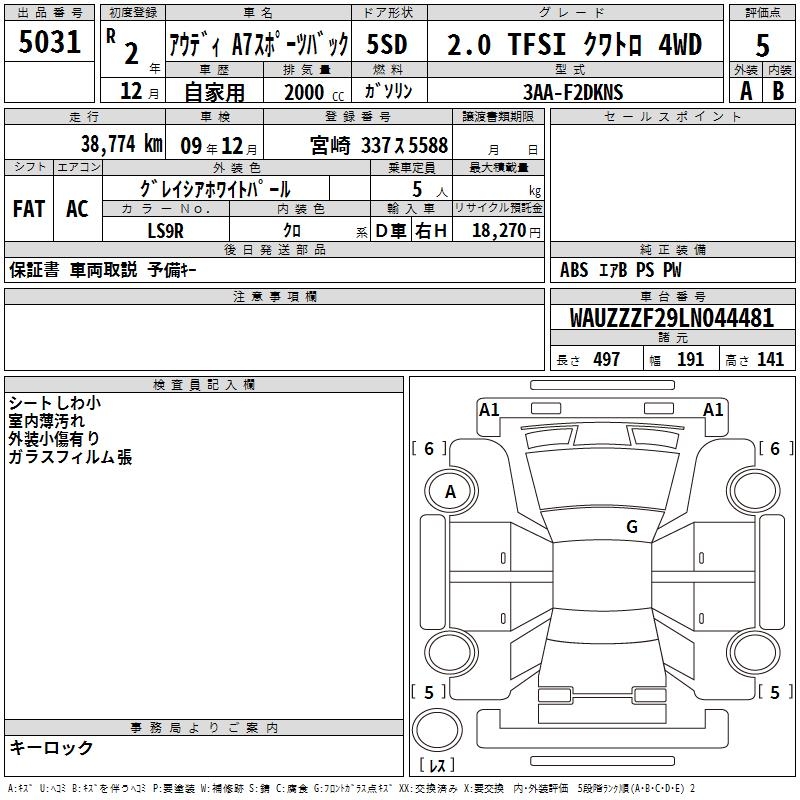Select the interior grade B cell
The width and height of the screenshot is (800, 800).
(x=779, y=90)
